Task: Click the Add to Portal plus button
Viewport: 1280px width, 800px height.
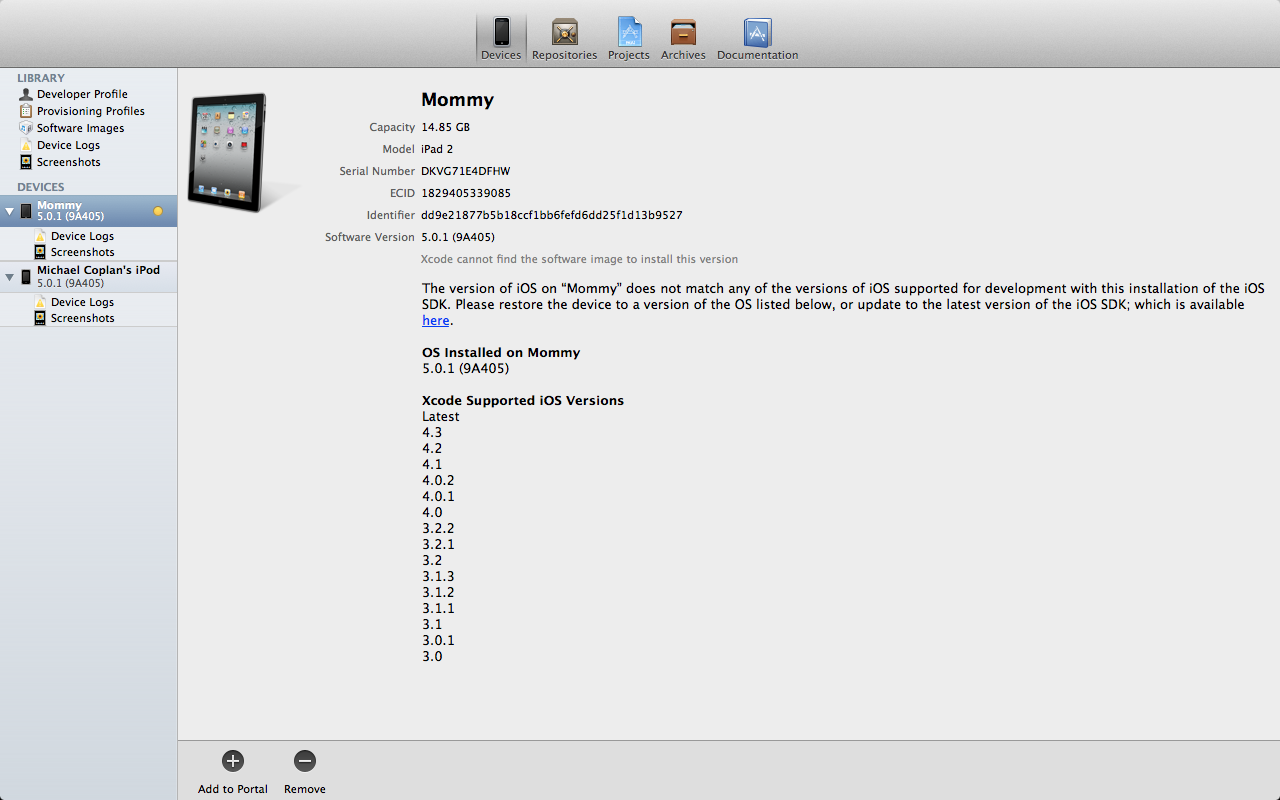Action: [x=233, y=761]
